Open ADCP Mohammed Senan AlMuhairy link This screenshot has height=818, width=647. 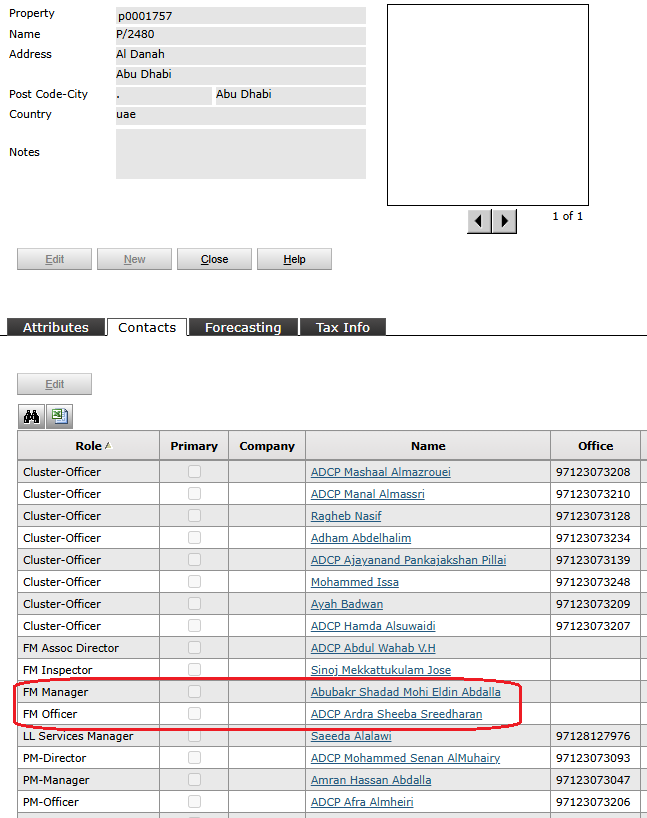pyautogui.click(x=405, y=758)
